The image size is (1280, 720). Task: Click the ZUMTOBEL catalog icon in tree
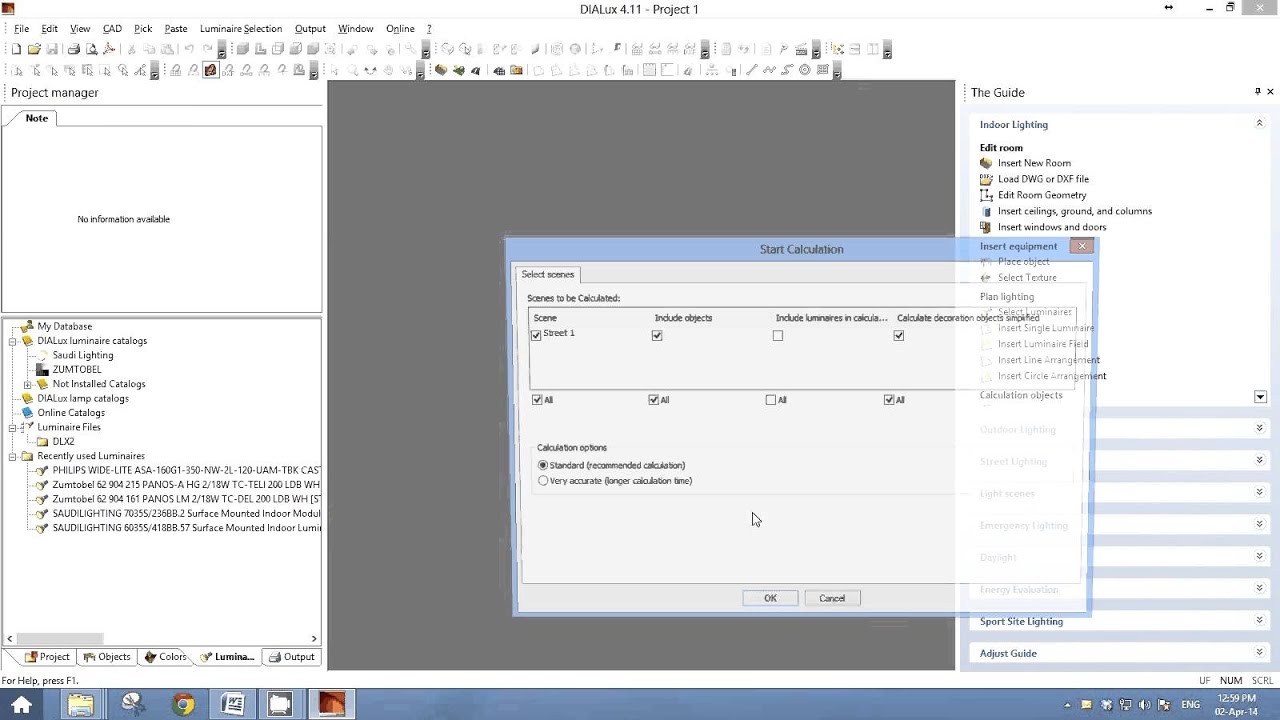coord(42,369)
